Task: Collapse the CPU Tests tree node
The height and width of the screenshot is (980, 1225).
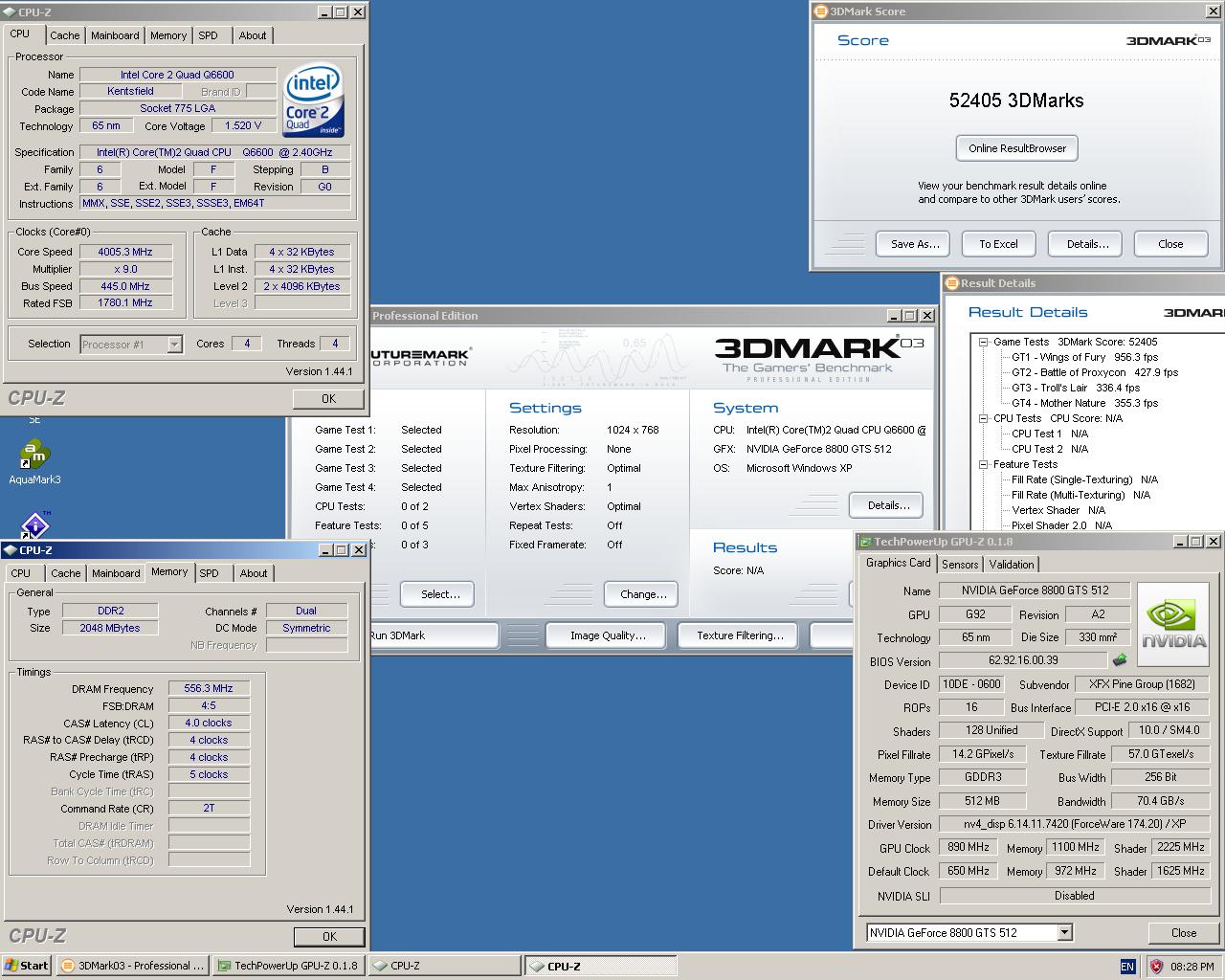Action: 984,418
